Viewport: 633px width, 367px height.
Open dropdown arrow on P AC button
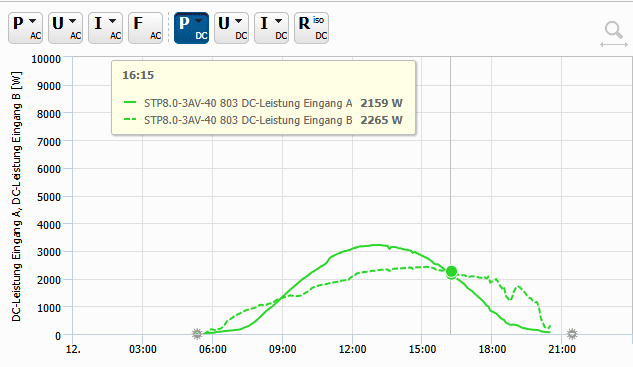coord(33,21)
